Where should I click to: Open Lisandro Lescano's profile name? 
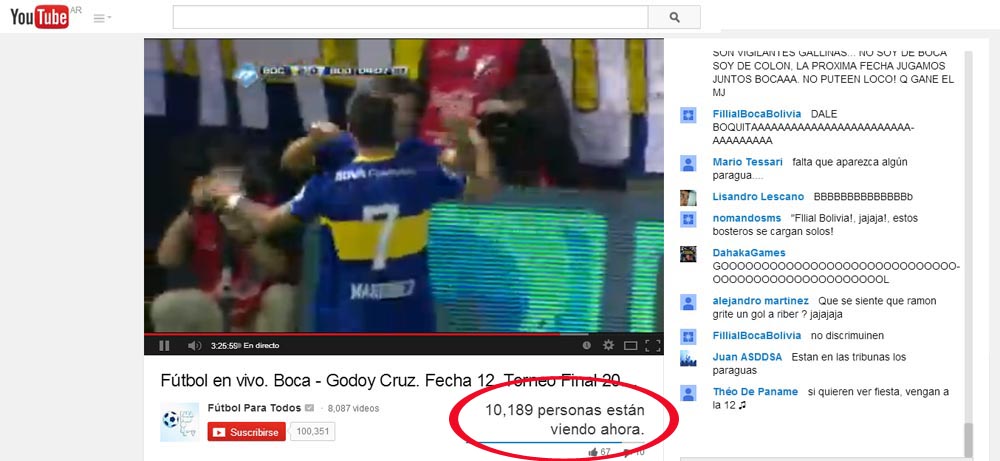(758, 196)
